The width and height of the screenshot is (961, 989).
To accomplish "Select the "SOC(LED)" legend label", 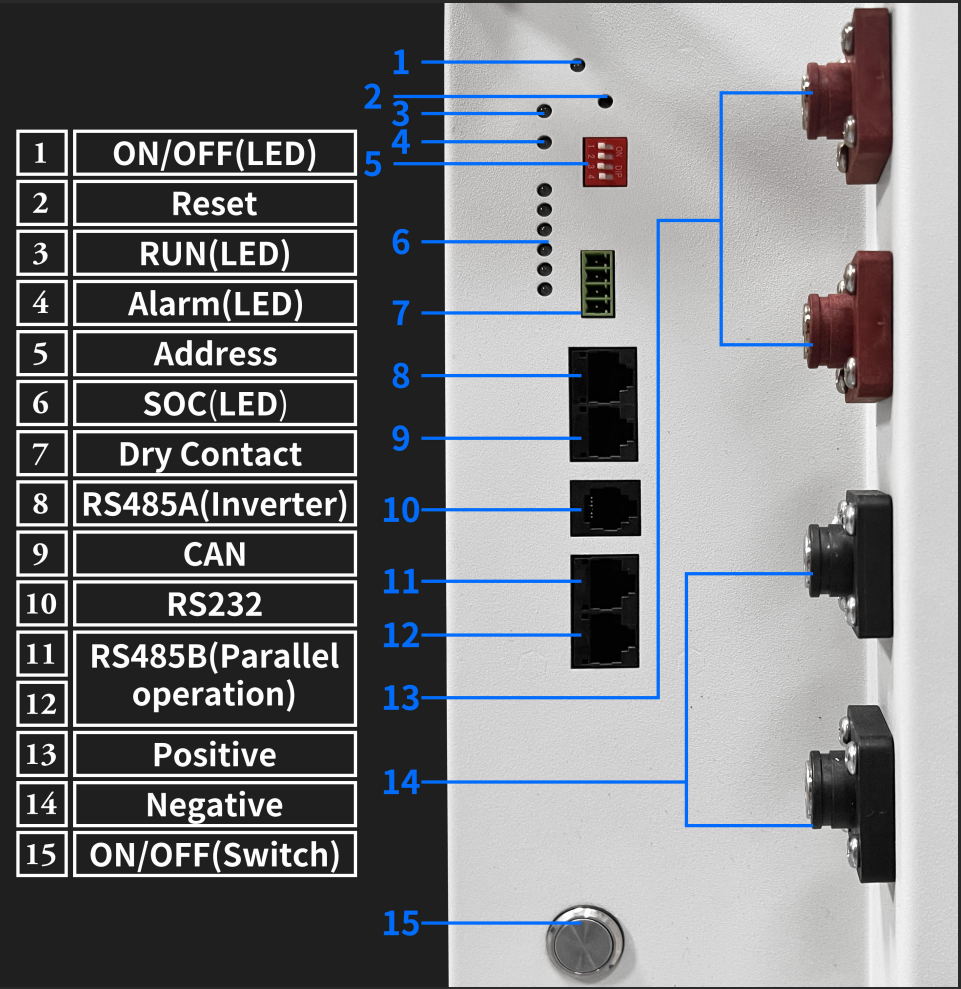I will coord(215,403).
